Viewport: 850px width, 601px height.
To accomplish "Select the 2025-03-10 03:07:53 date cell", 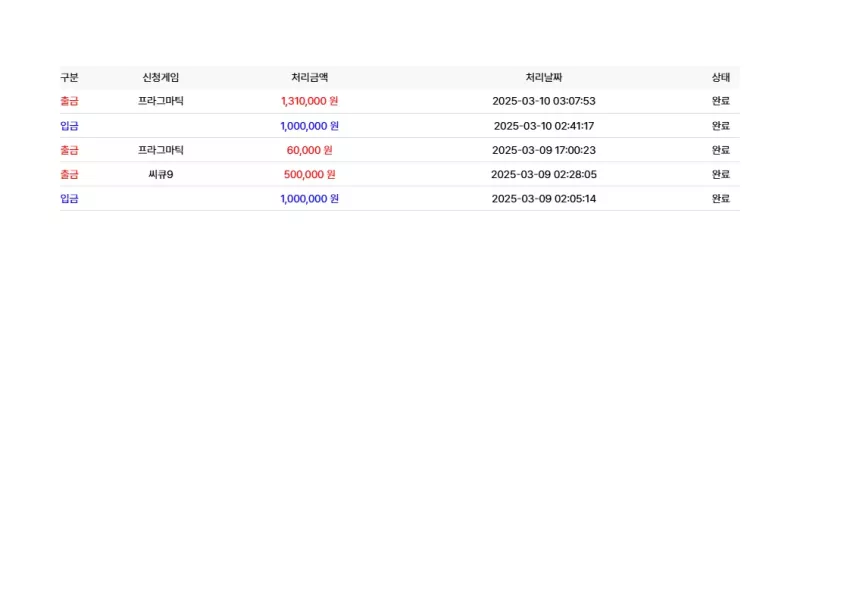I will pos(544,101).
